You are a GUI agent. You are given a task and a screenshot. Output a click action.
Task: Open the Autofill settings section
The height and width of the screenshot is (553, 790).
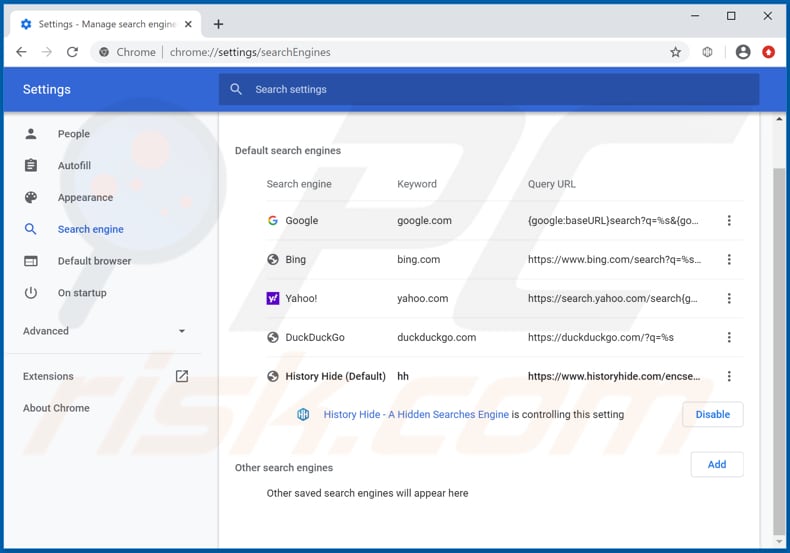click(74, 165)
